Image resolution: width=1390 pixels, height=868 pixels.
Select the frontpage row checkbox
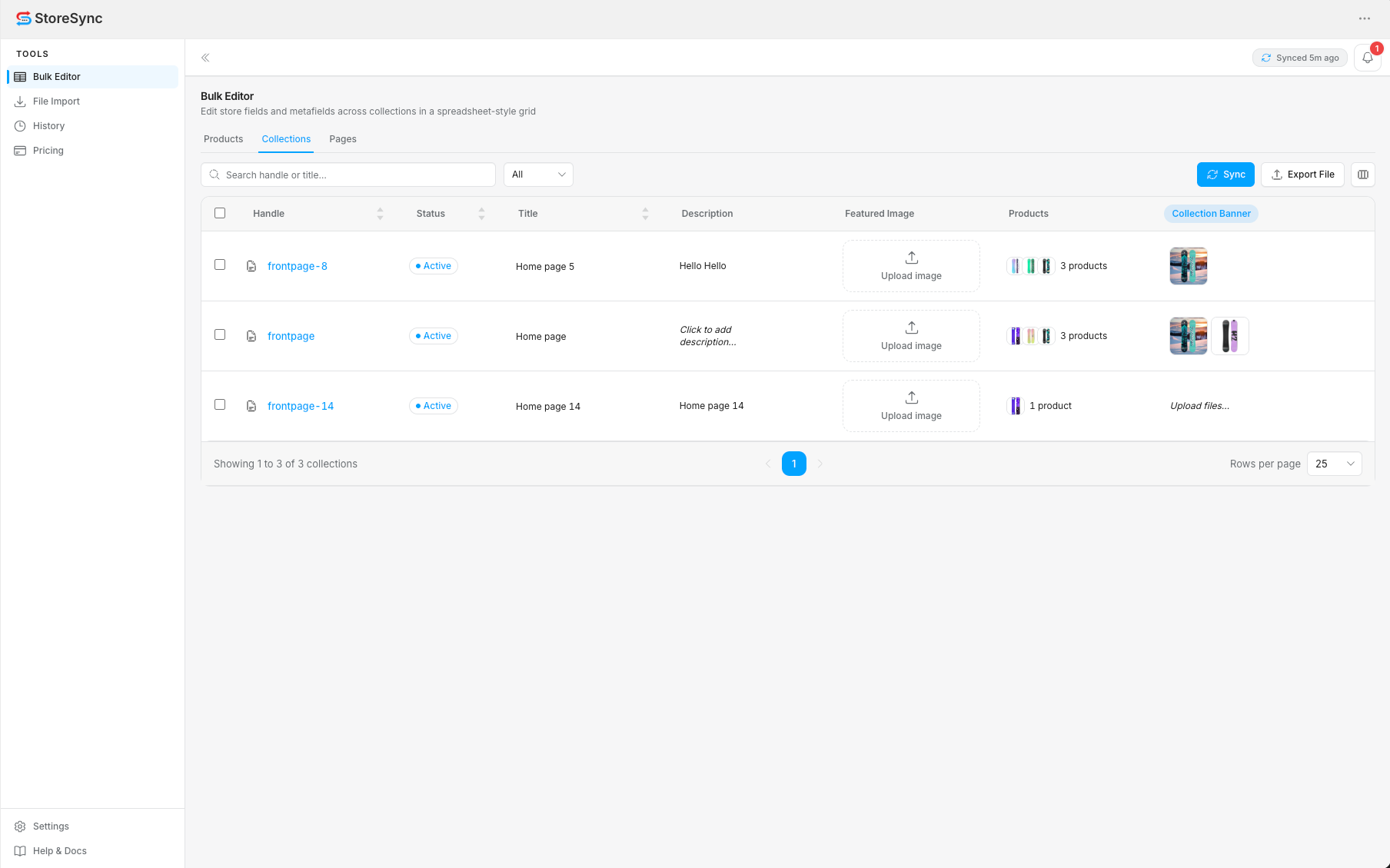[220, 334]
